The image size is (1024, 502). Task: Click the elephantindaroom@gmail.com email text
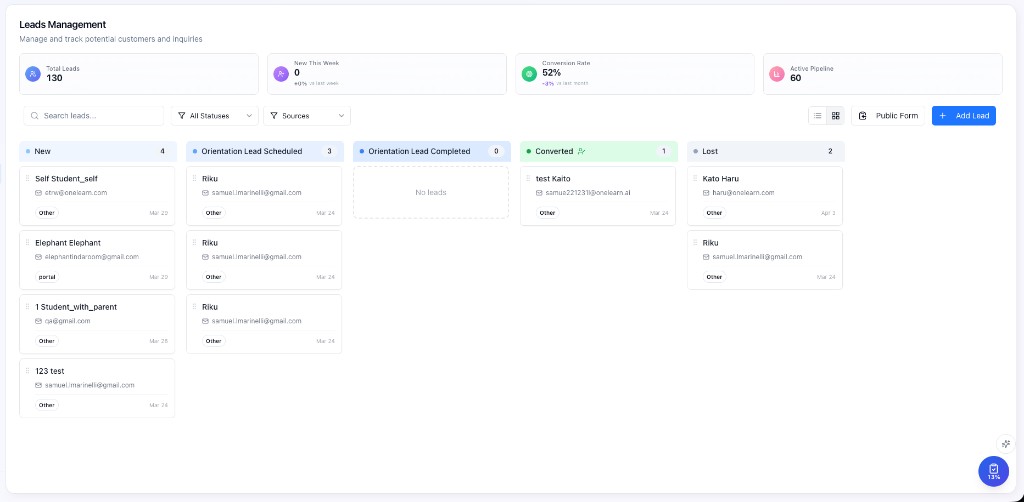click(92, 257)
